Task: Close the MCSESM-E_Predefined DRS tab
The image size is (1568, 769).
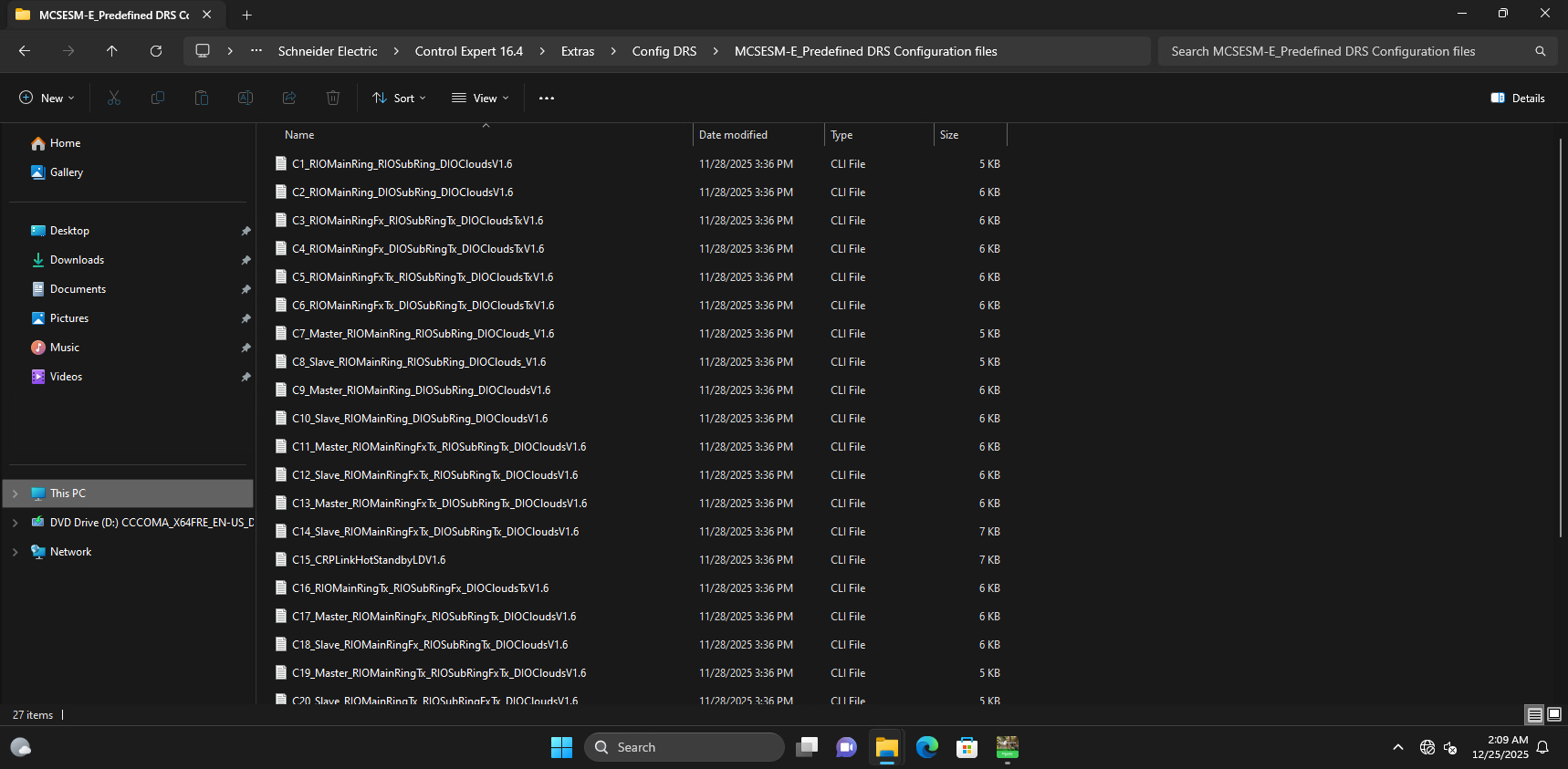Action: click(207, 15)
